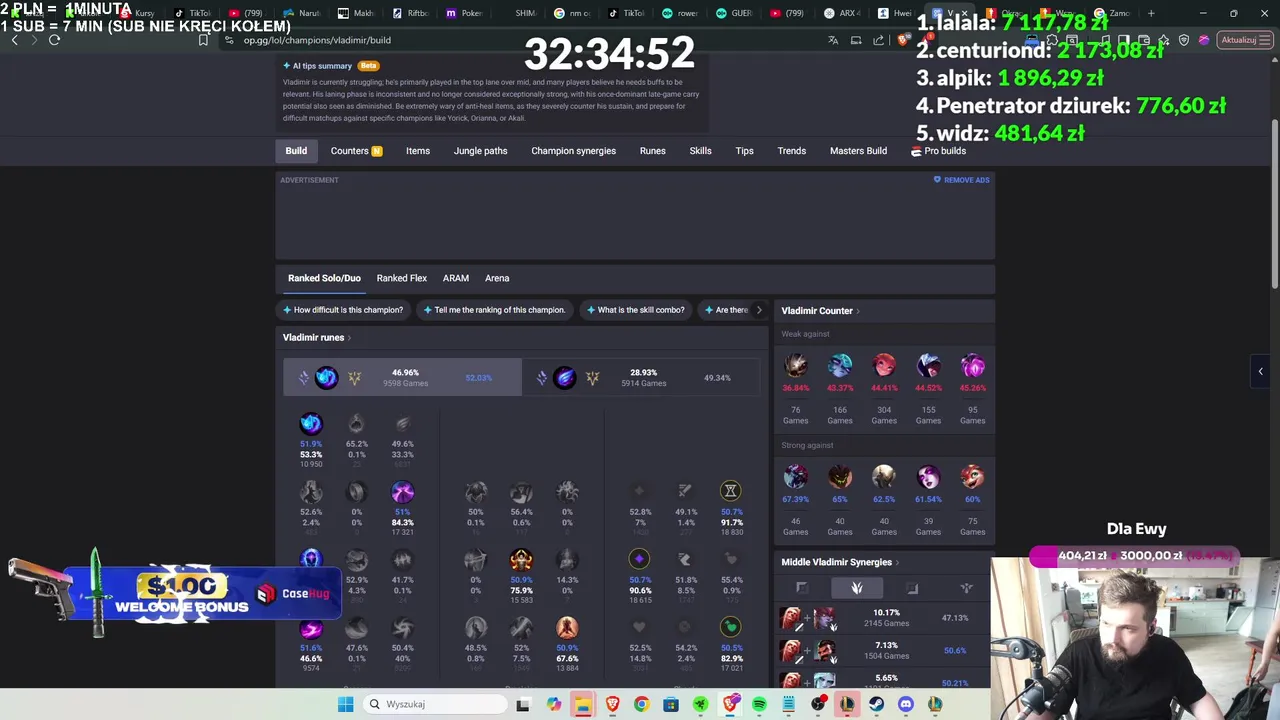Click the Windows Start button
1280x720 pixels.
pyautogui.click(x=345, y=704)
